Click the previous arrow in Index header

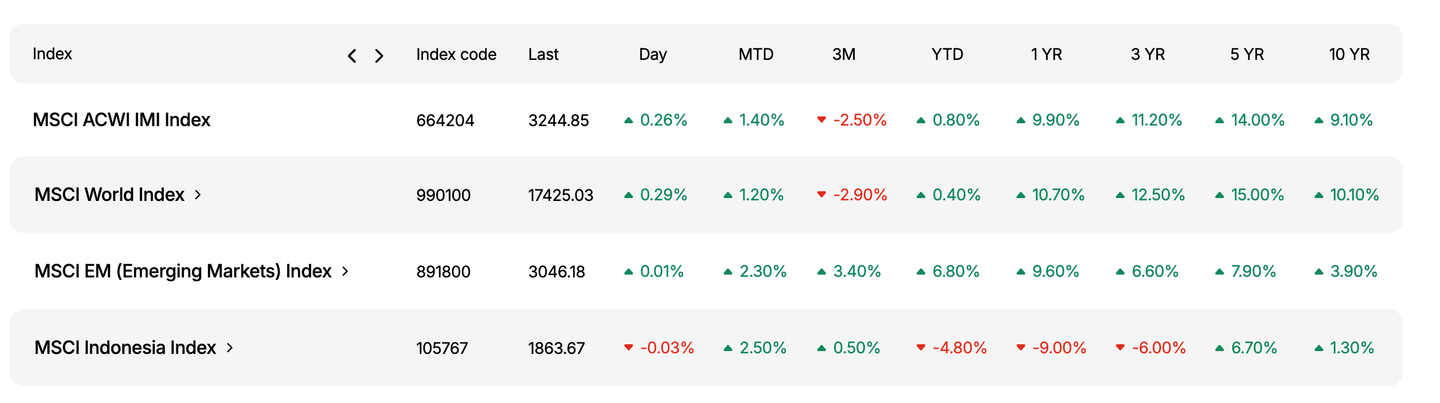[x=352, y=56]
